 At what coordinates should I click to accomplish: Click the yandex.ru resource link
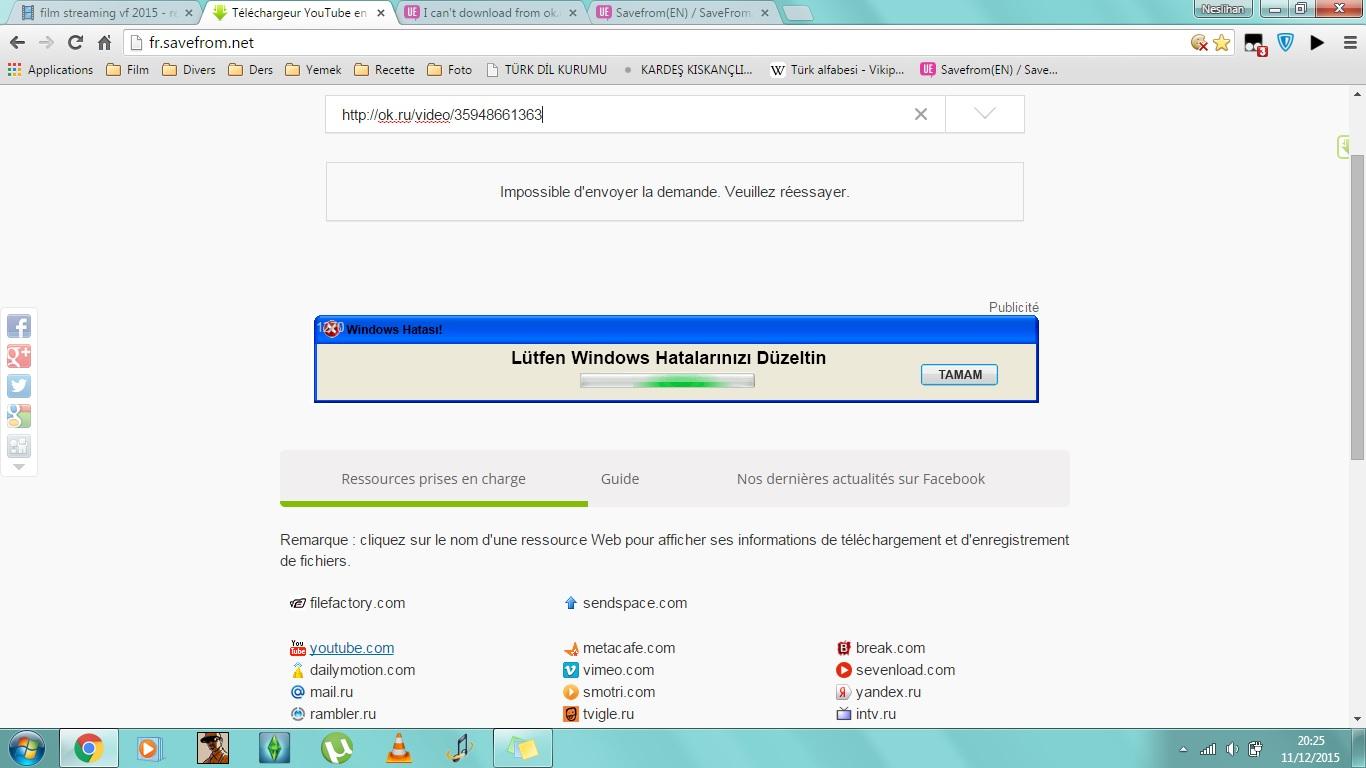click(x=888, y=692)
